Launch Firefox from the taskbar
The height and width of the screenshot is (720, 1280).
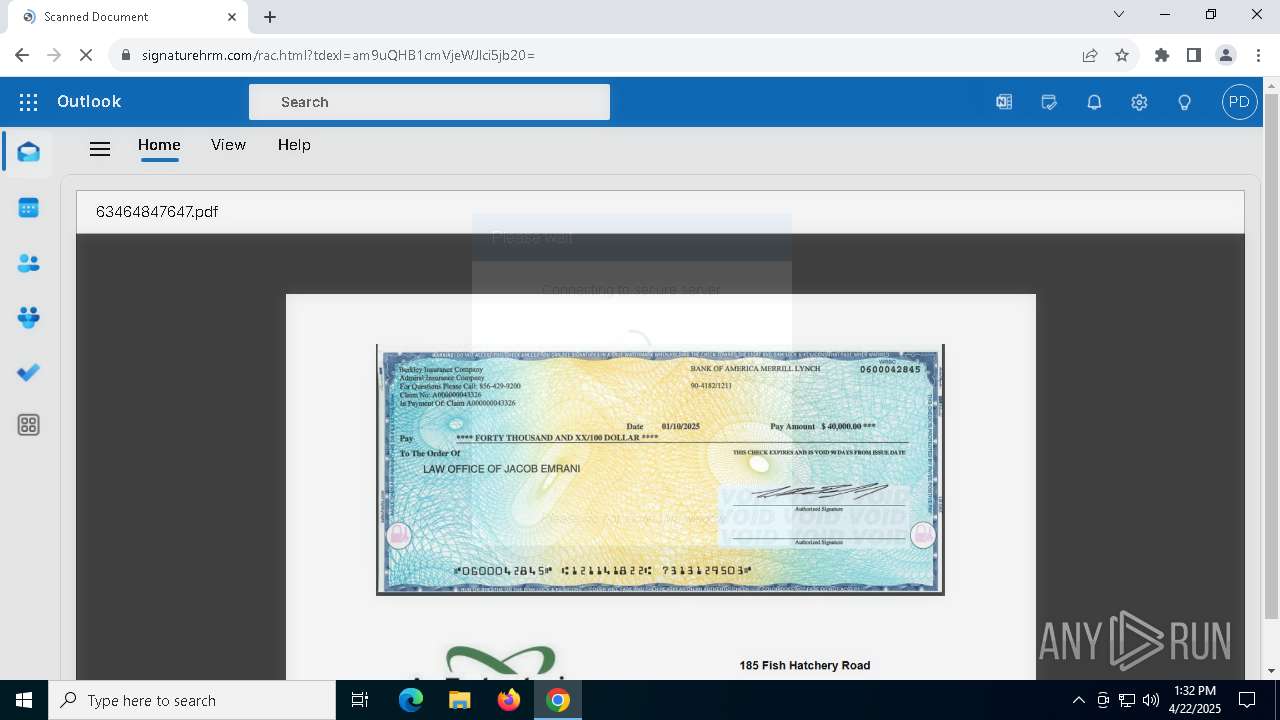[x=509, y=700]
